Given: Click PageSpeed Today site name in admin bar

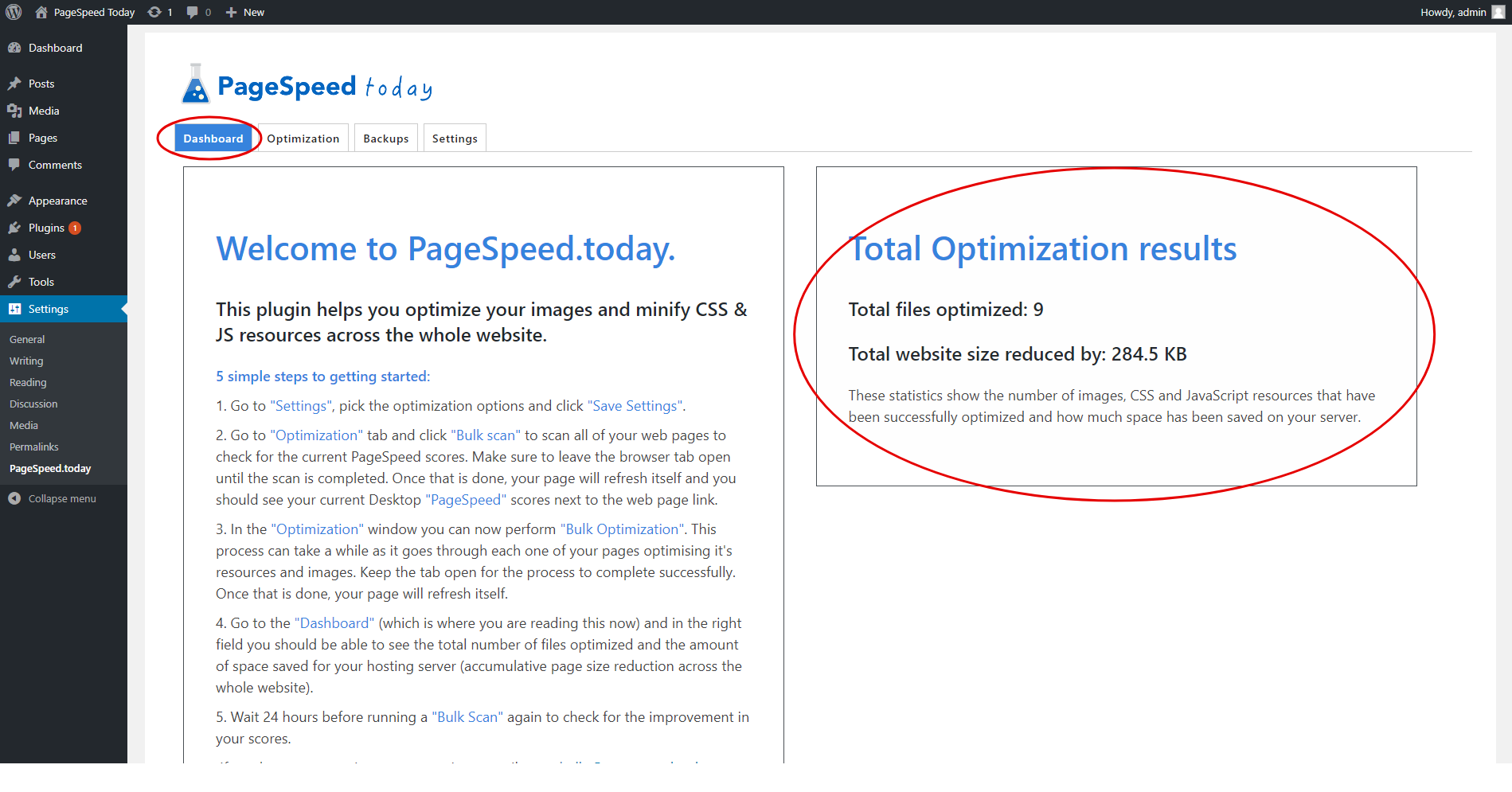Looking at the screenshot, I should coord(94,12).
